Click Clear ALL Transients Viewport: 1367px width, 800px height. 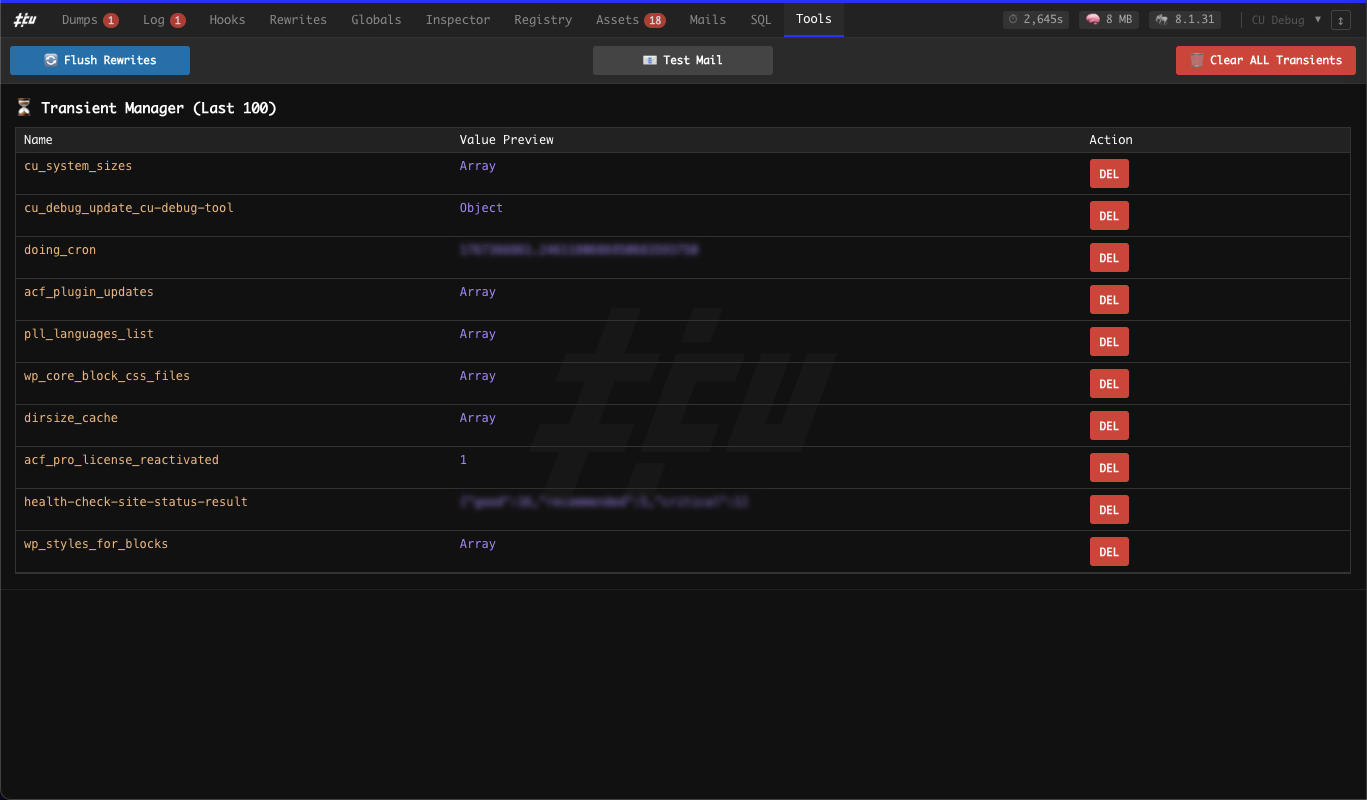pyautogui.click(x=1265, y=60)
